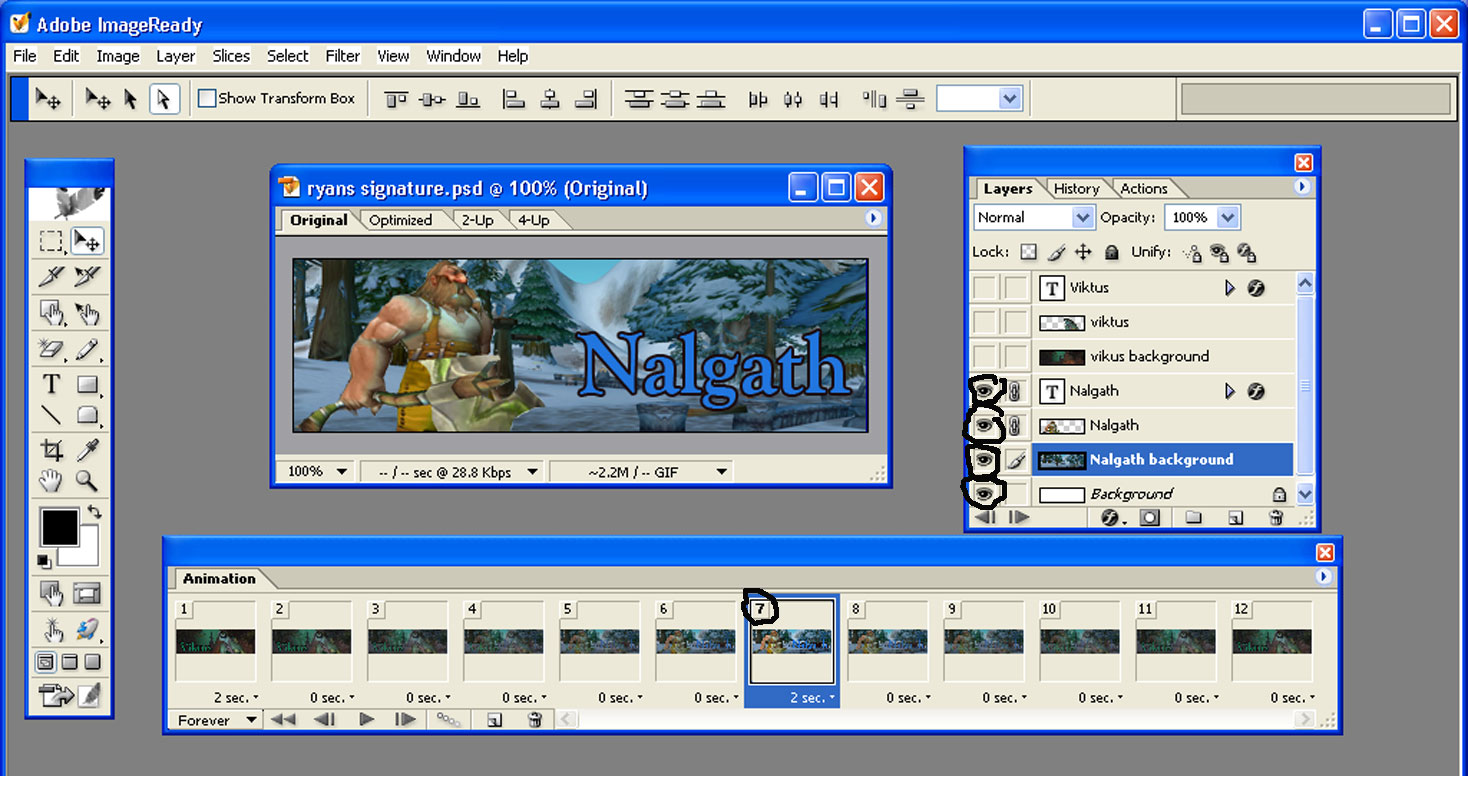The height and width of the screenshot is (800, 1468).
Task: Toggle lock all padlock icon
Action: pyautogui.click(x=1111, y=252)
